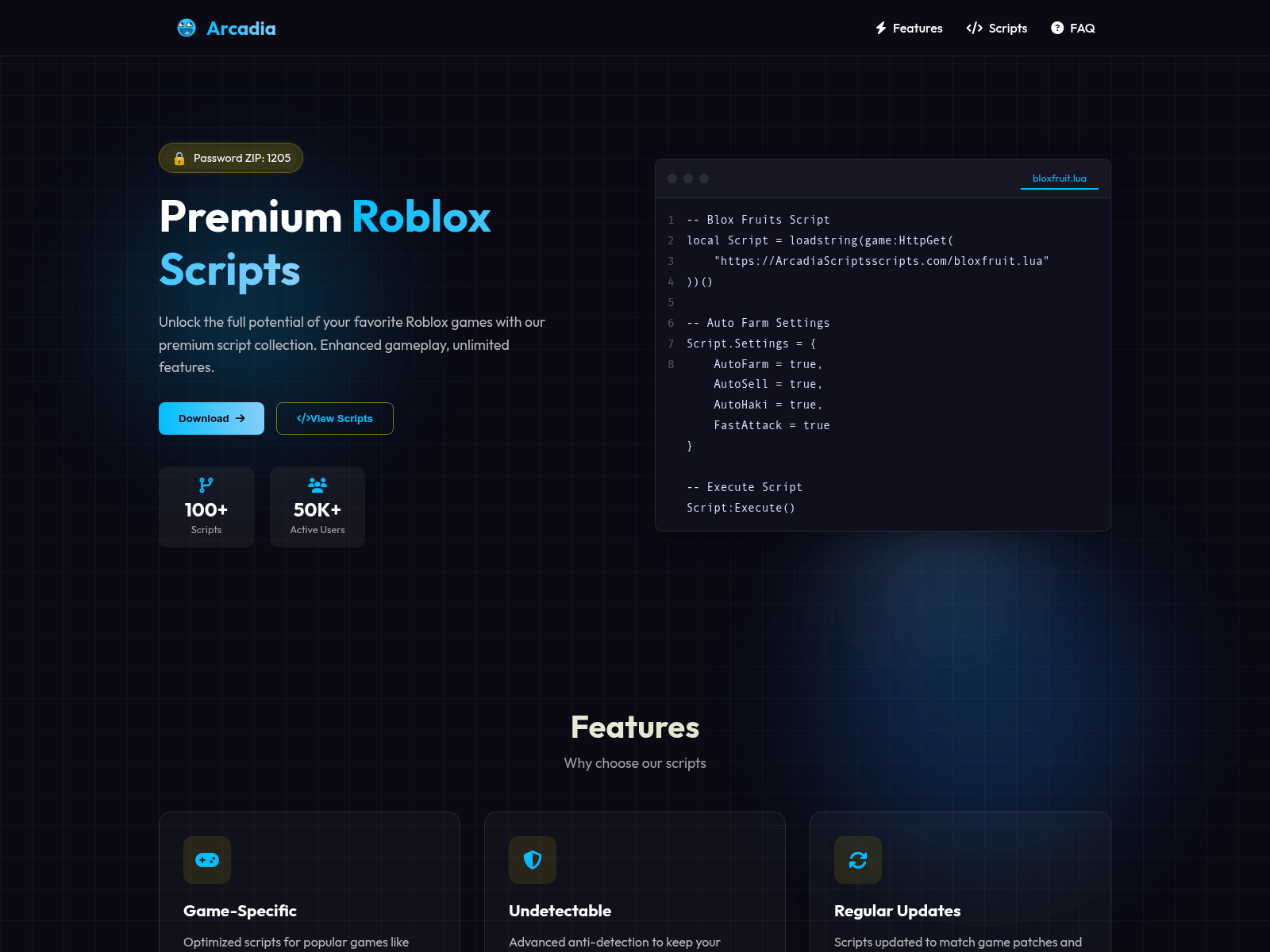Select the bloxfruit.lua code tab
1270x952 pixels.
1060,178
